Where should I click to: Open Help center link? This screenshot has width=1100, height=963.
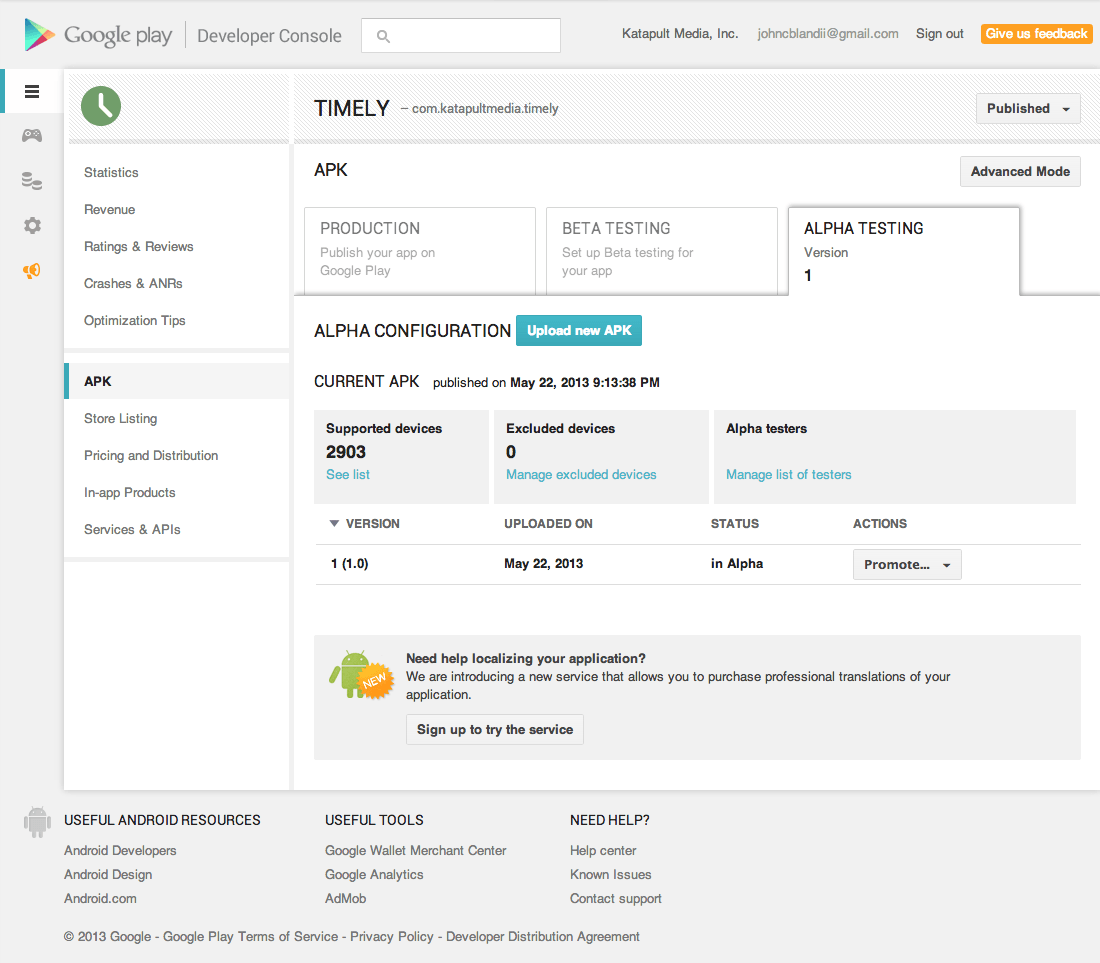[603, 851]
